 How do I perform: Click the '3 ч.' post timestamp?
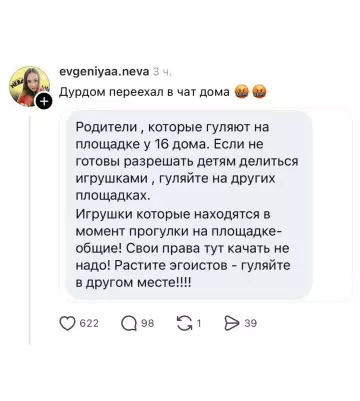coord(162,72)
